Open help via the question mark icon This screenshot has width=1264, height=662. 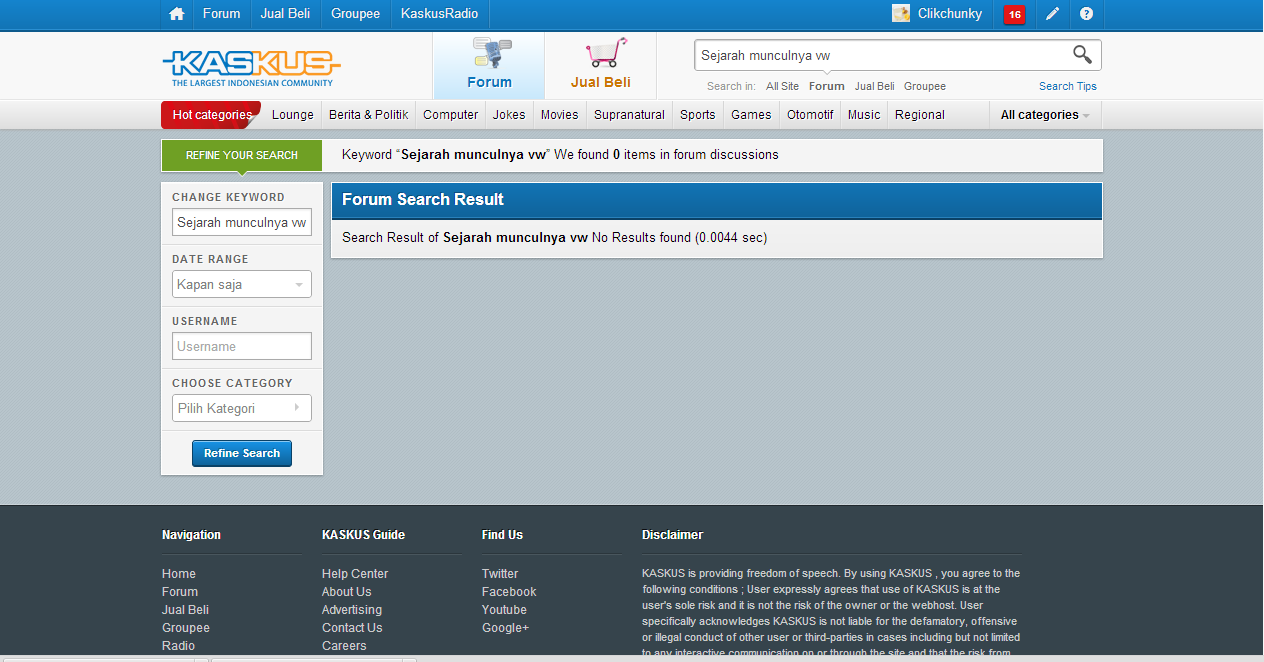coord(1086,14)
